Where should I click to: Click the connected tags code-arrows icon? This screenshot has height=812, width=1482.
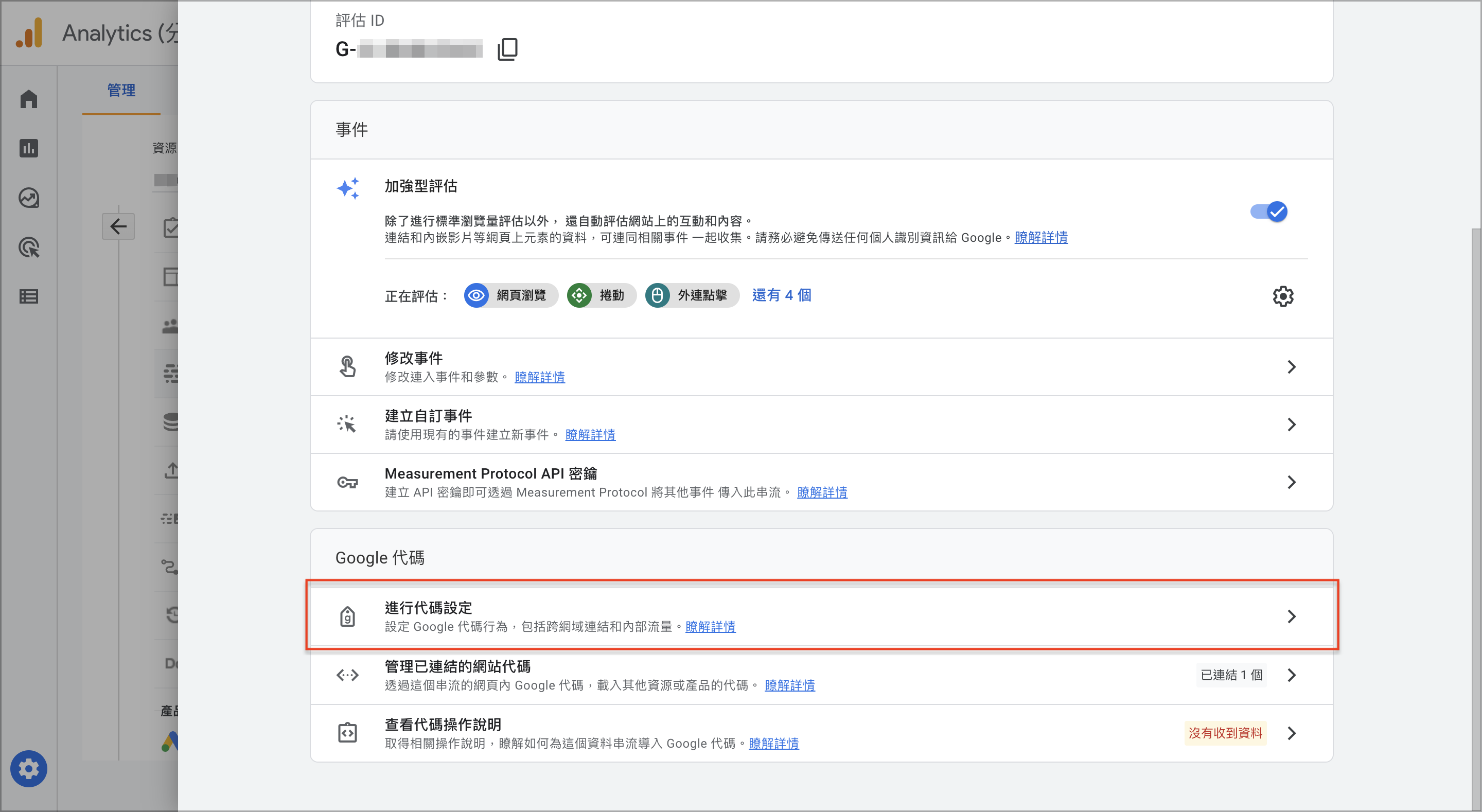[347, 675]
